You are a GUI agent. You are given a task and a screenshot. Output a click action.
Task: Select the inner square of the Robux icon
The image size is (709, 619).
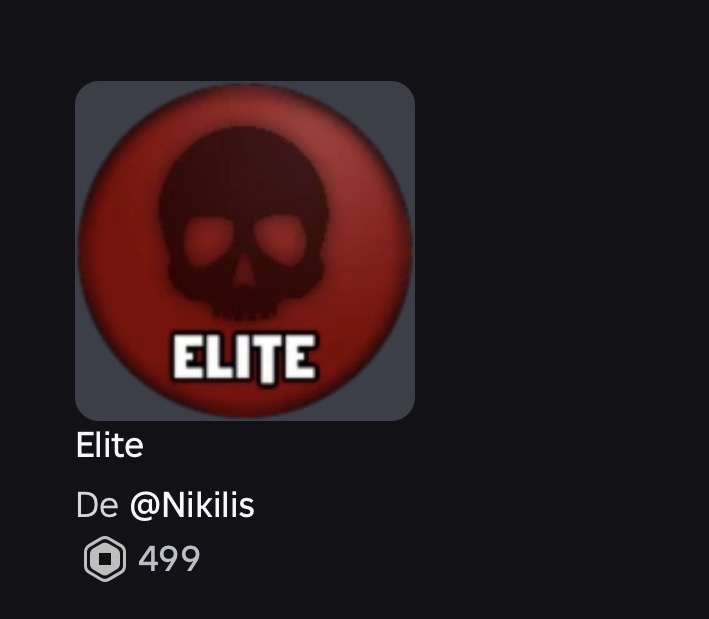pyautogui.click(x=105, y=559)
